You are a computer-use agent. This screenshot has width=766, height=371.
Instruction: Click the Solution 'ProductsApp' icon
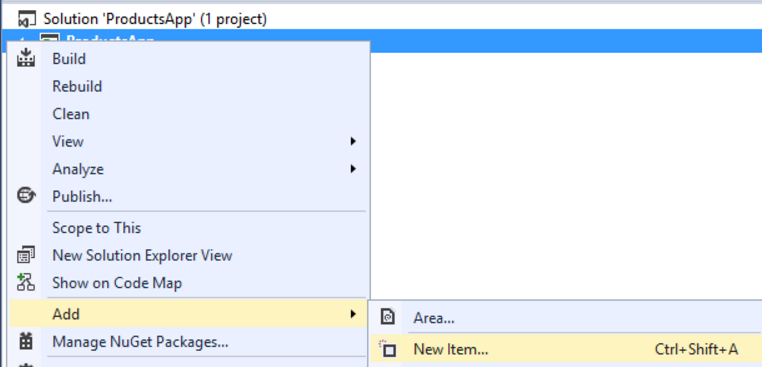coord(27,19)
